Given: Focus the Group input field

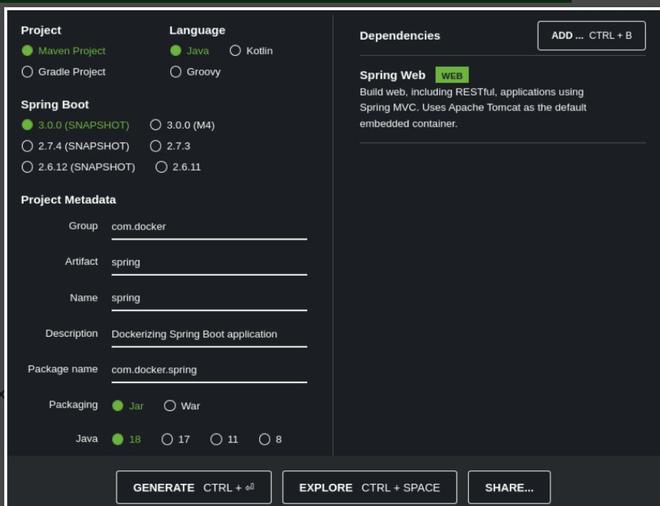Looking at the screenshot, I should point(209,227).
